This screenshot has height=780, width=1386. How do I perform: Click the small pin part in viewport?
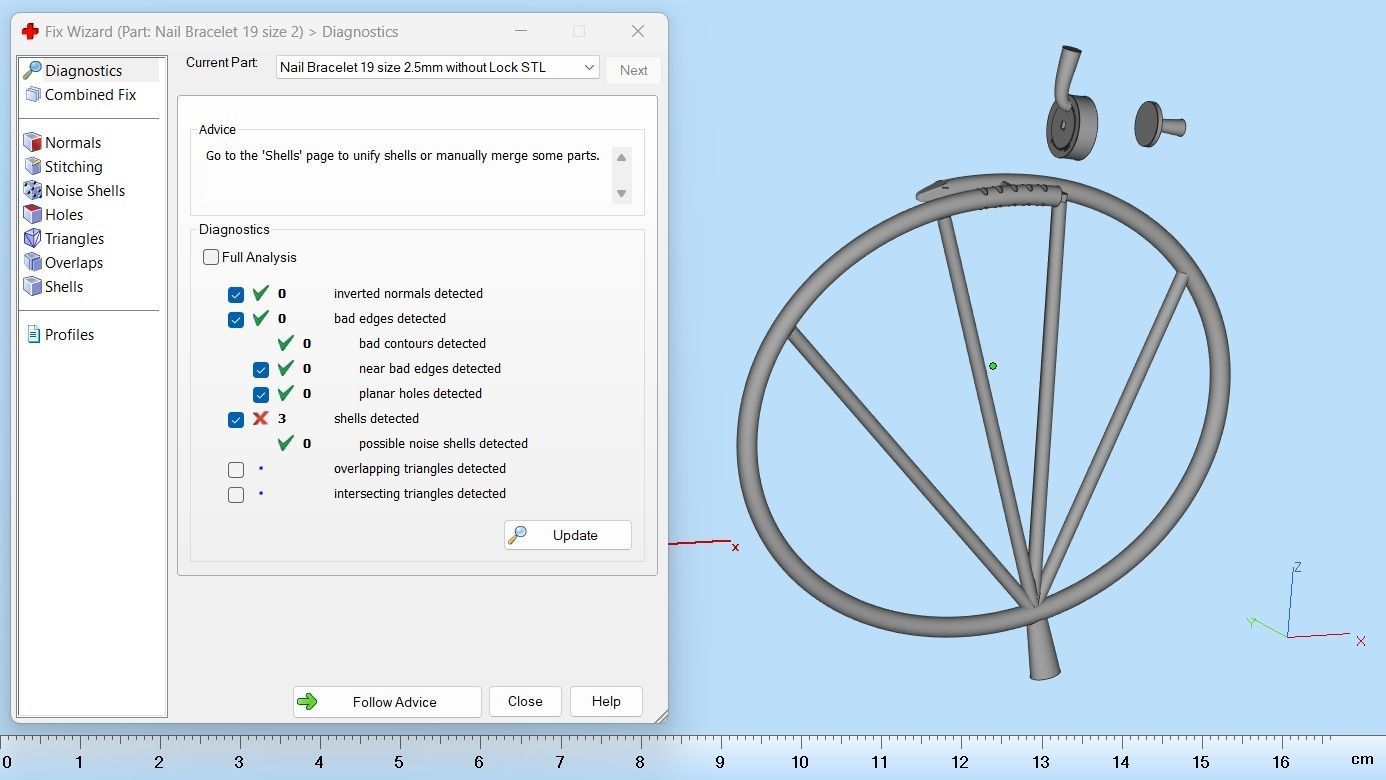pyautogui.click(x=1159, y=124)
